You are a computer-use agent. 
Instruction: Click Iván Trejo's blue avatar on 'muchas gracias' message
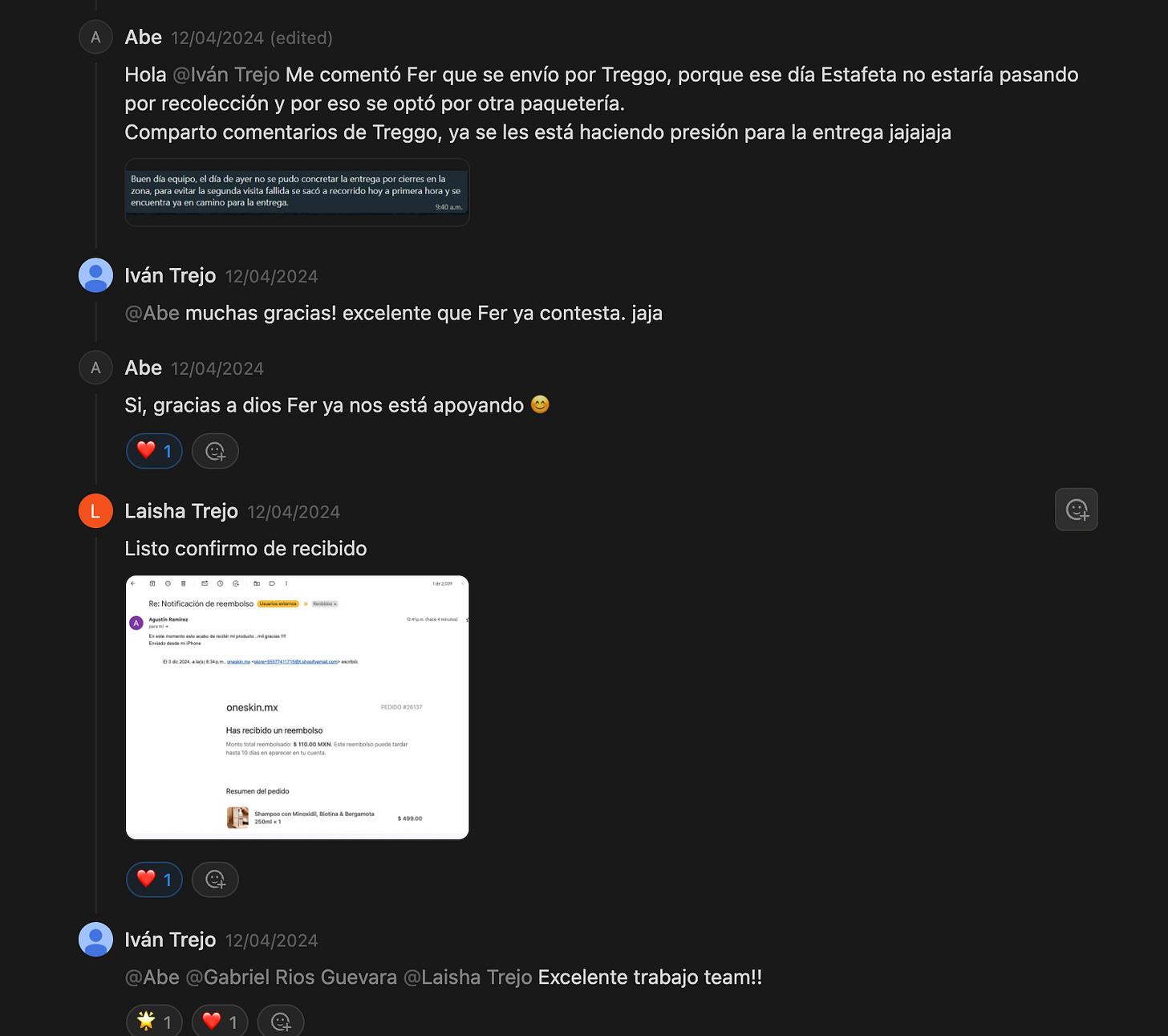[x=95, y=275]
